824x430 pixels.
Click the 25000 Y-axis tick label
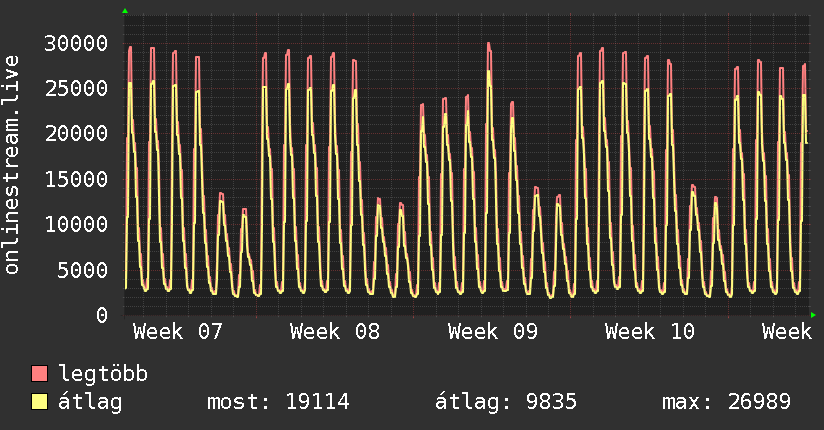click(x=78, y=88)
